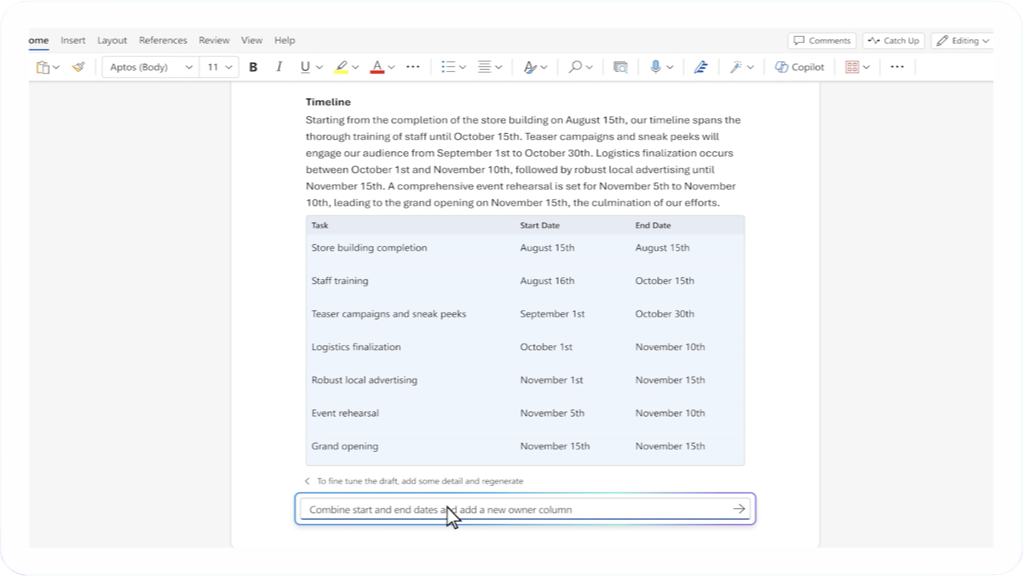Screen dimensions: 1024x576
Task: Open more ribbon options at toolbar end
Action: 897,67
